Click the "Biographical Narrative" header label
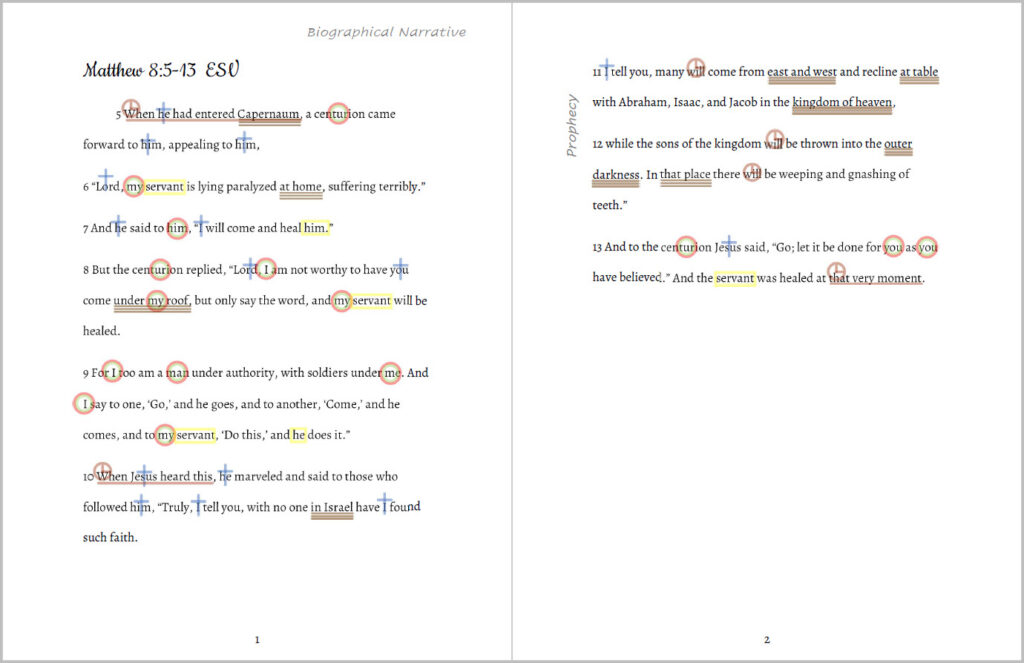The width and height of the screenshot is (1024, 663). tap(386, 32)
